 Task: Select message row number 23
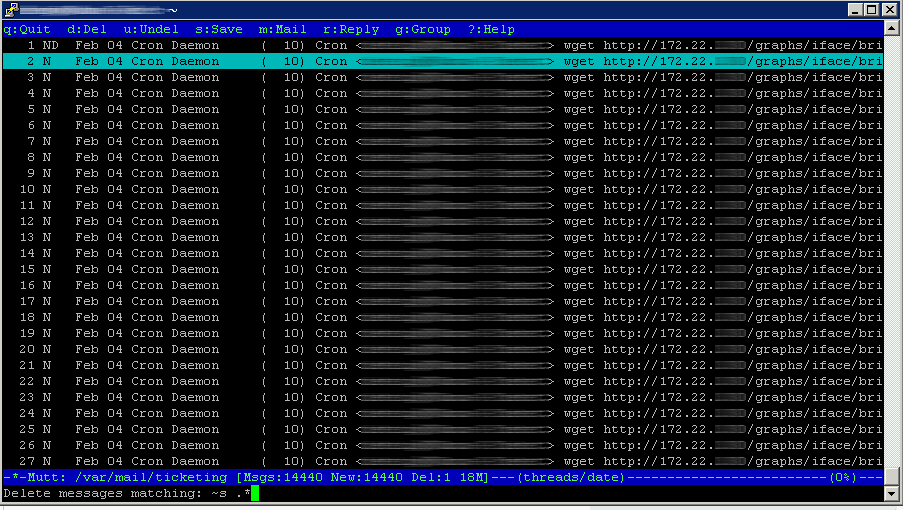point(442,397)
